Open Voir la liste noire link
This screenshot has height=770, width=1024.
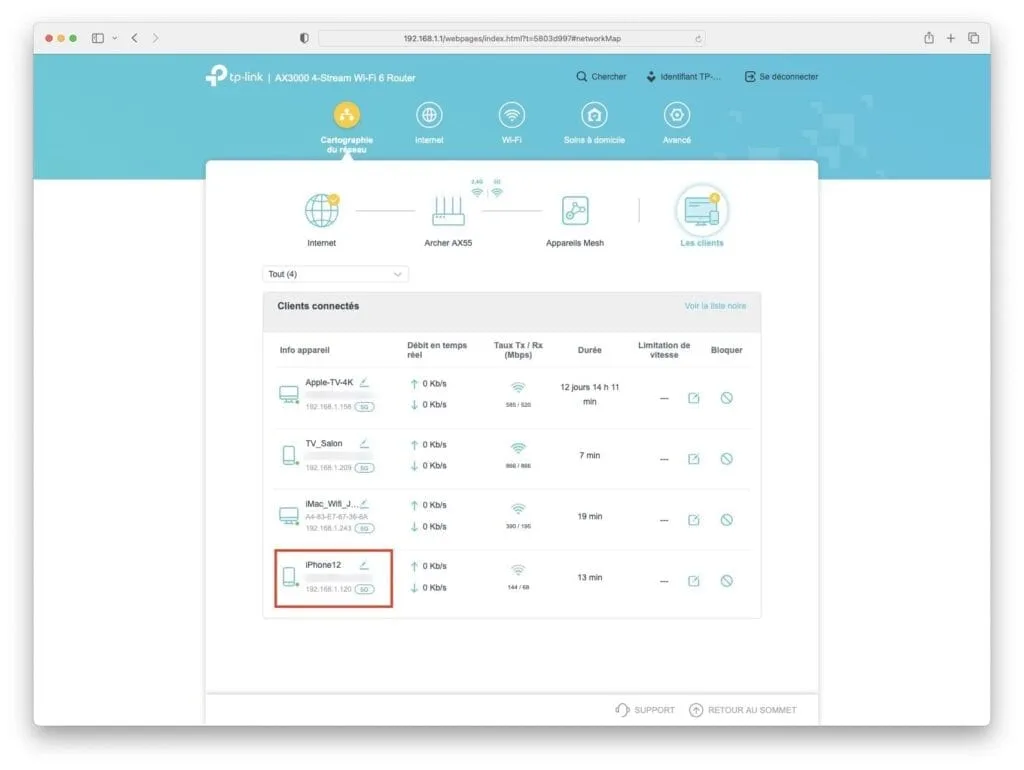[x=715, y=306]
